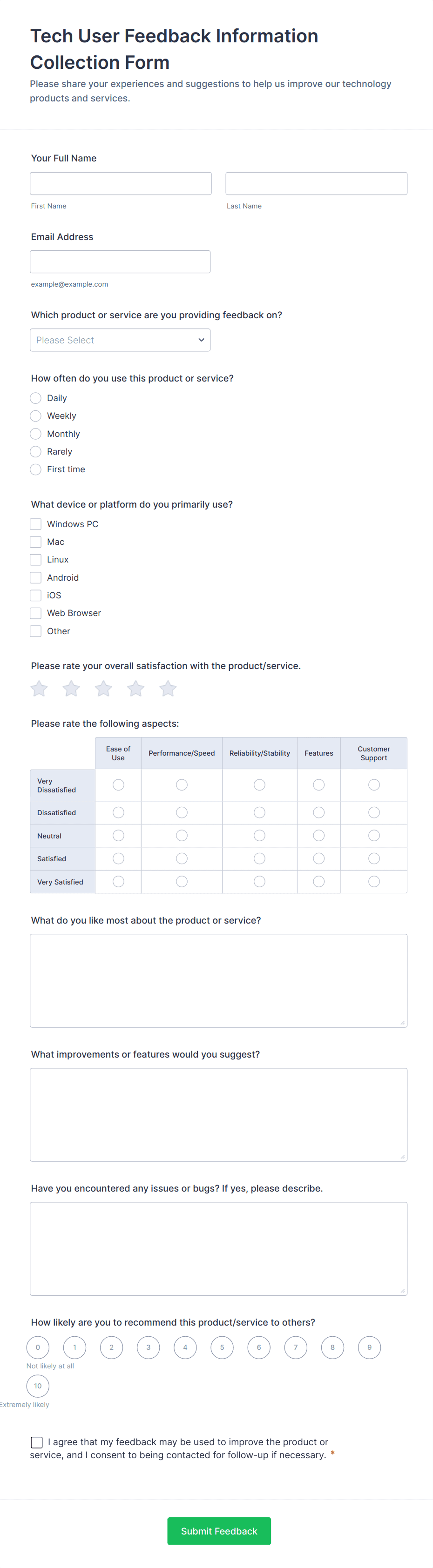Select Dissatisfied for Performance/Speed
433x1568 pixels.
click(182, 812)
